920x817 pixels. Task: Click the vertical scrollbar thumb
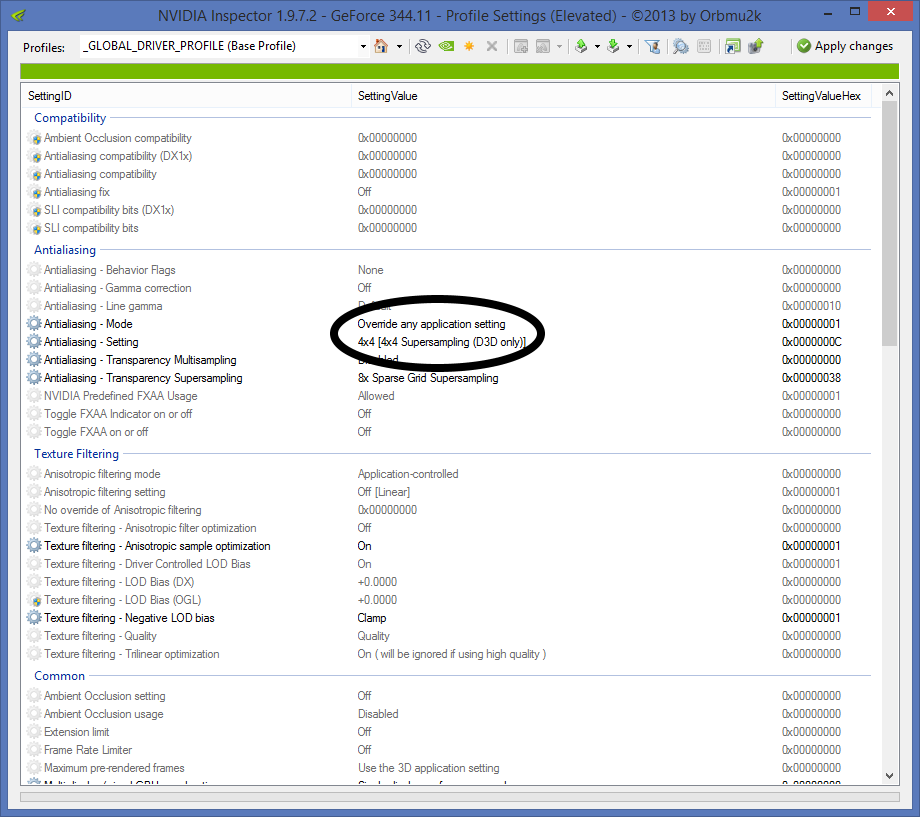click(889, 223)
